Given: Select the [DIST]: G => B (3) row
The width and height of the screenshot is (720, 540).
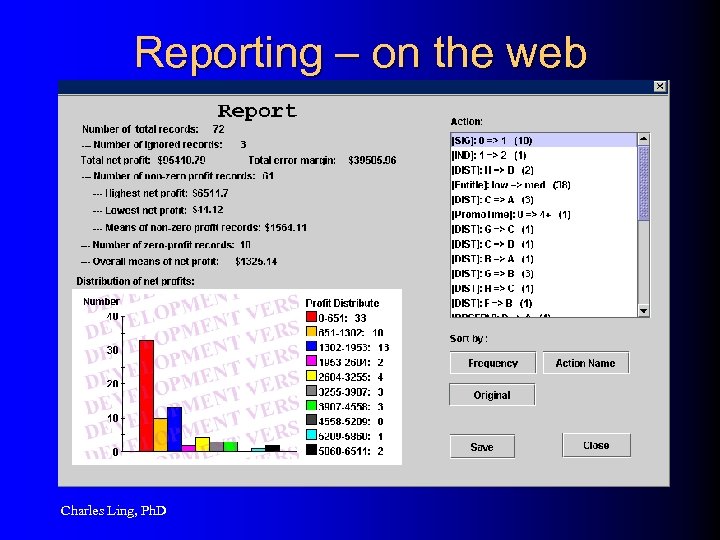Looking at the screenshot, I should click(x=544, y=274).
